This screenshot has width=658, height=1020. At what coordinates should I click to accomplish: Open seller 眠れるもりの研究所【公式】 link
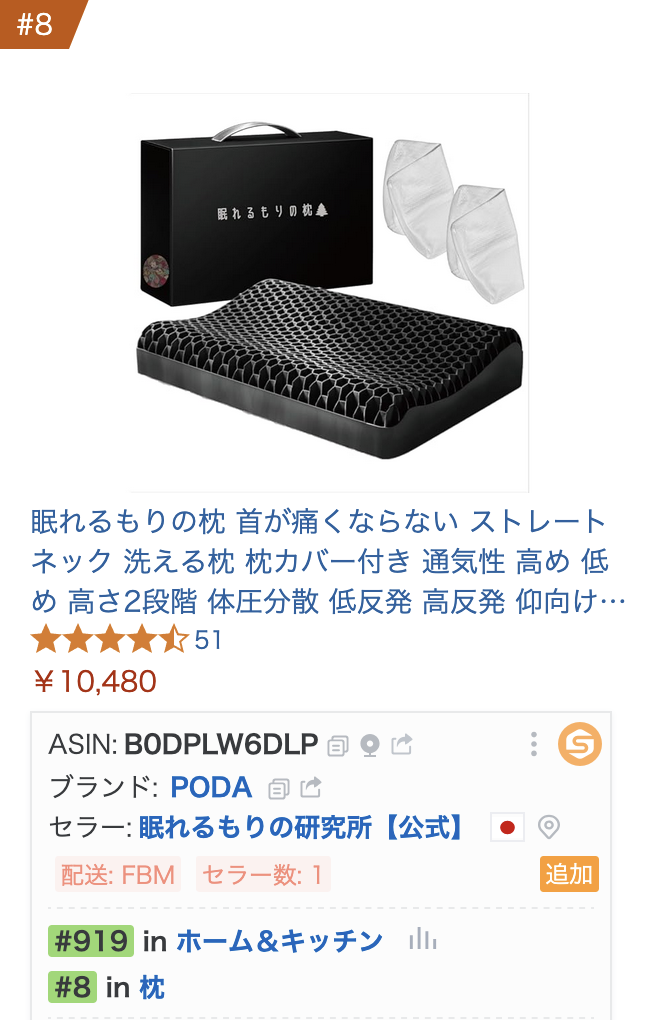[302, 827]
